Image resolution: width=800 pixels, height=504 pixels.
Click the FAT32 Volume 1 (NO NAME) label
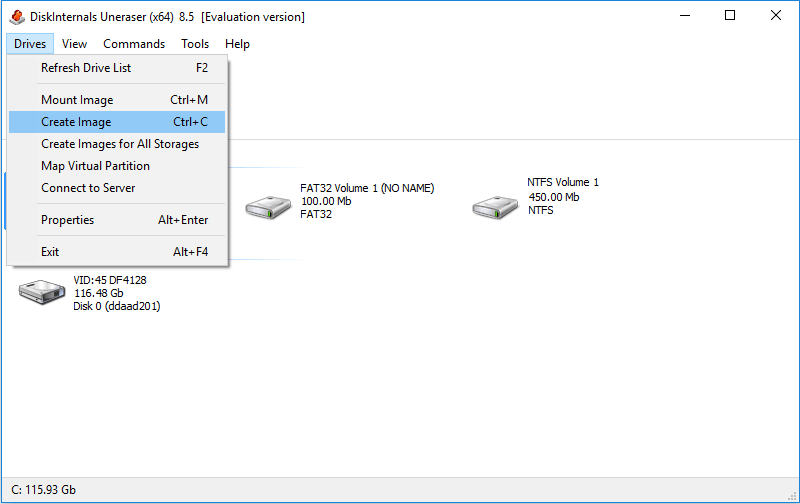tap(367, 188)
